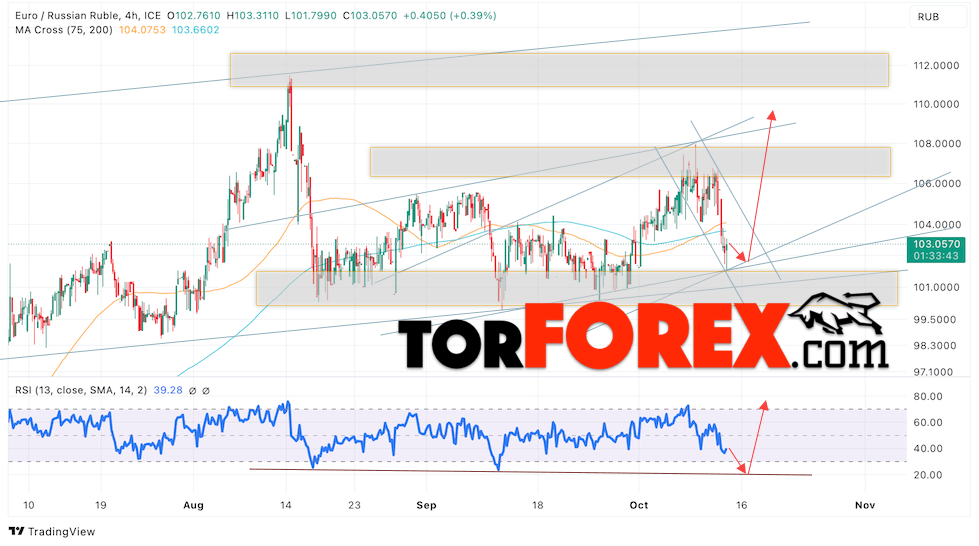Screen dimensions: 979x546
Task: Click the close value C103.0570
Action: click(370, 16)
